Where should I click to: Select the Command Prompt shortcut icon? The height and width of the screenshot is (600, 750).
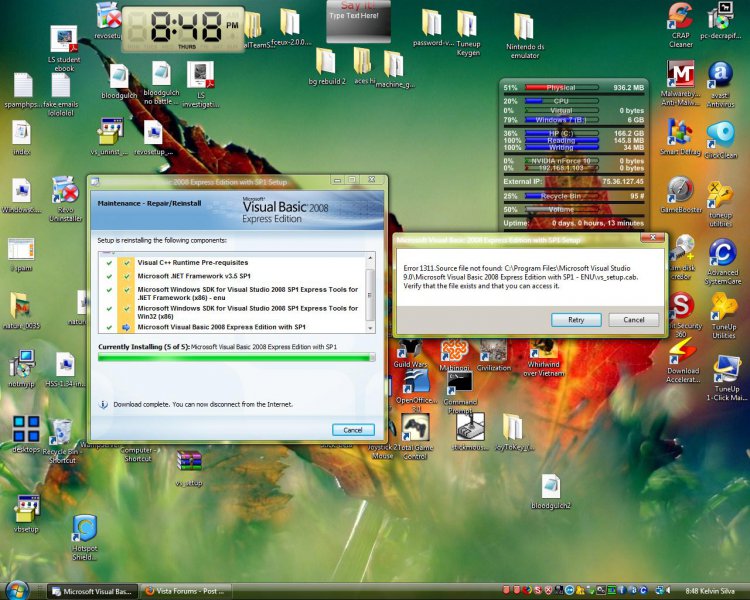point(460,392)
